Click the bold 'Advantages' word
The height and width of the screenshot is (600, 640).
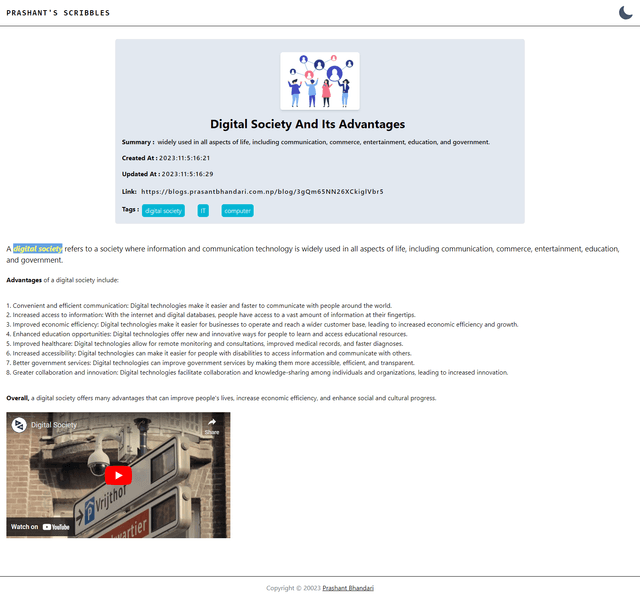24,280
